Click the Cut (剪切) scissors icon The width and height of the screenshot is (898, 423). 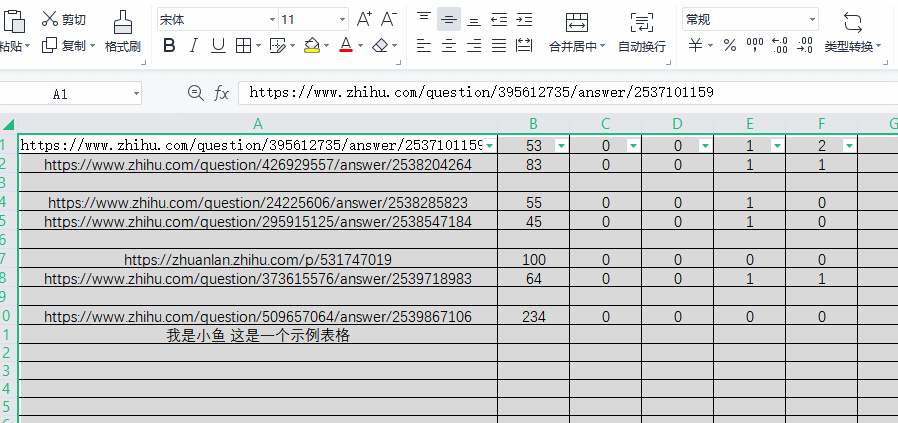50,19
